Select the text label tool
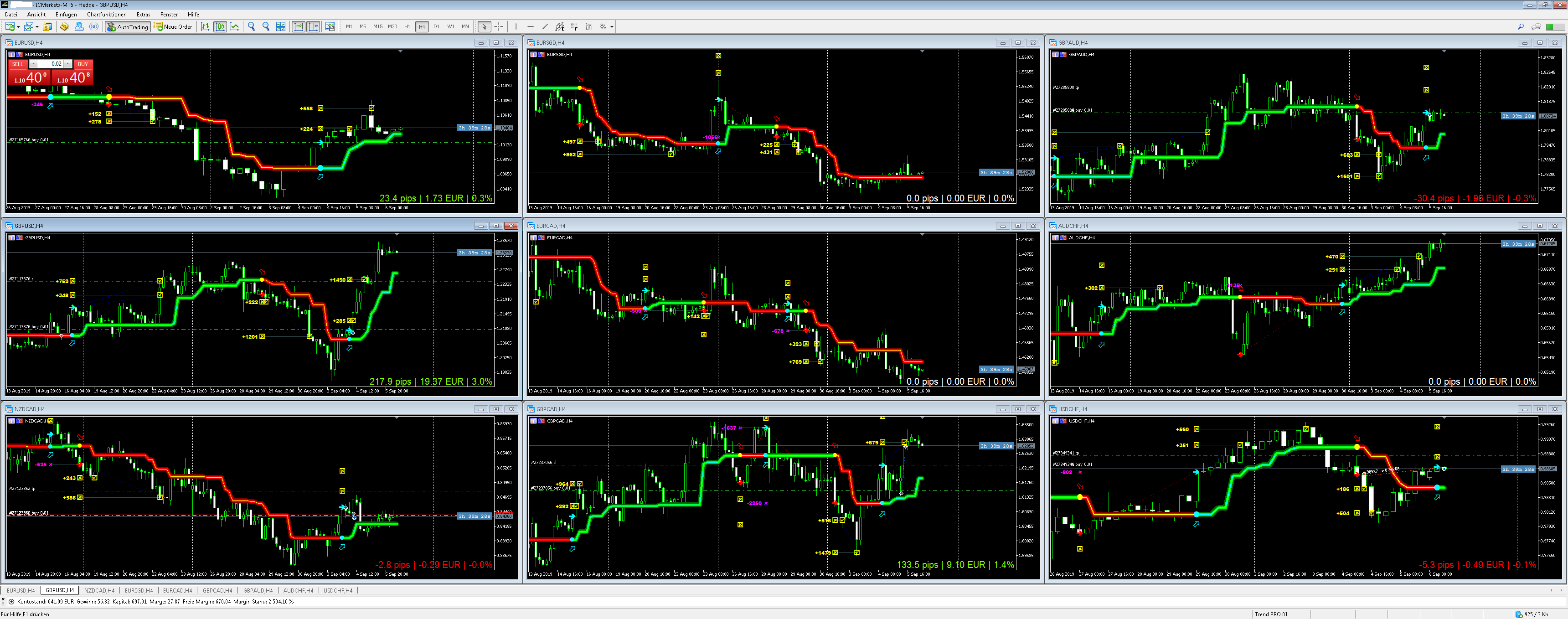The height and width of the screenshot is (619, 1568). coord(589,27)
